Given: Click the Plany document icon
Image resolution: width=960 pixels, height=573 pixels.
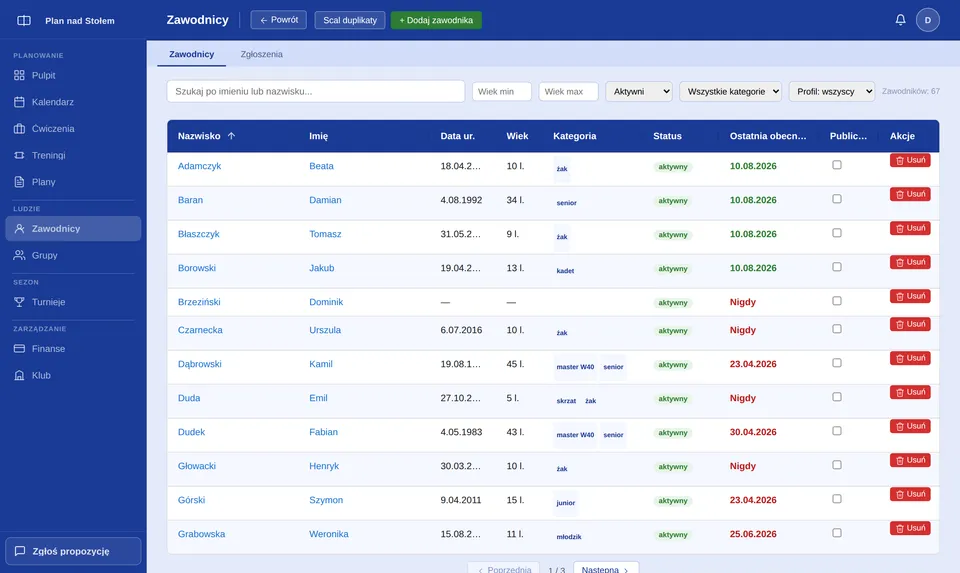Looking at the screenshot, I should (x=20, y=182).
